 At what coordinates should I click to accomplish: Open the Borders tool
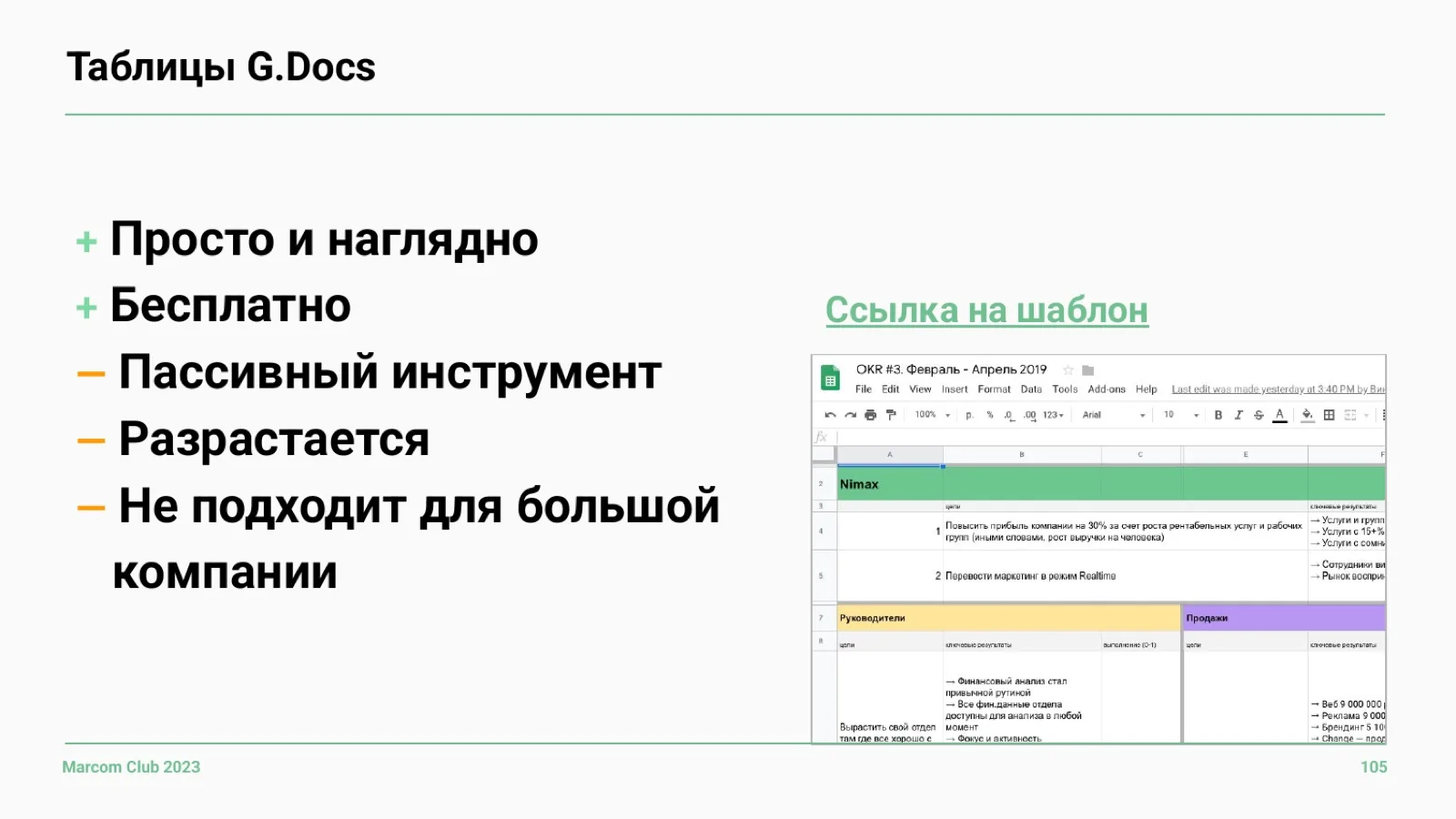(x=1329, y=415)
